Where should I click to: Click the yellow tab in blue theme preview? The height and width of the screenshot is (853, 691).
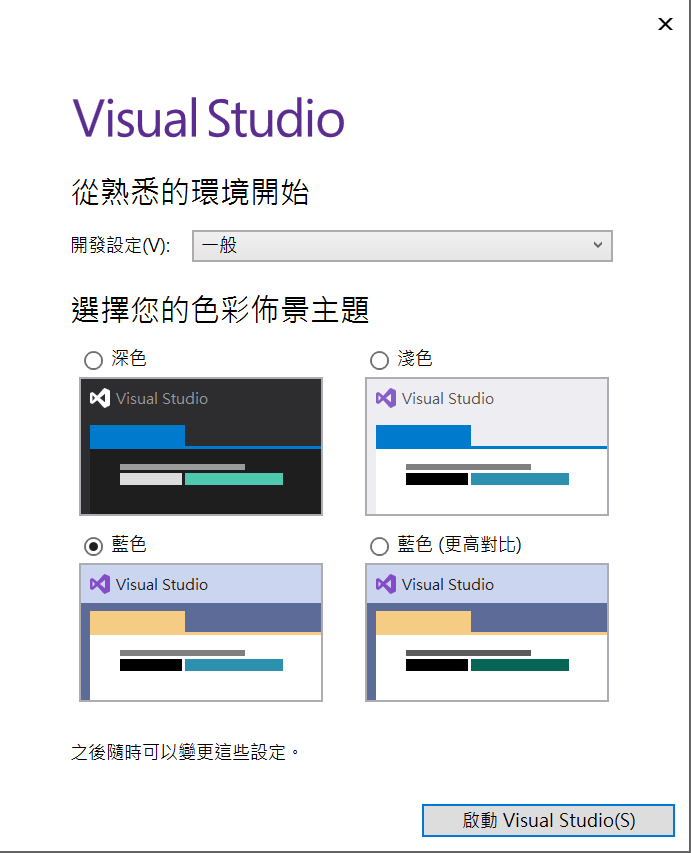137,622
